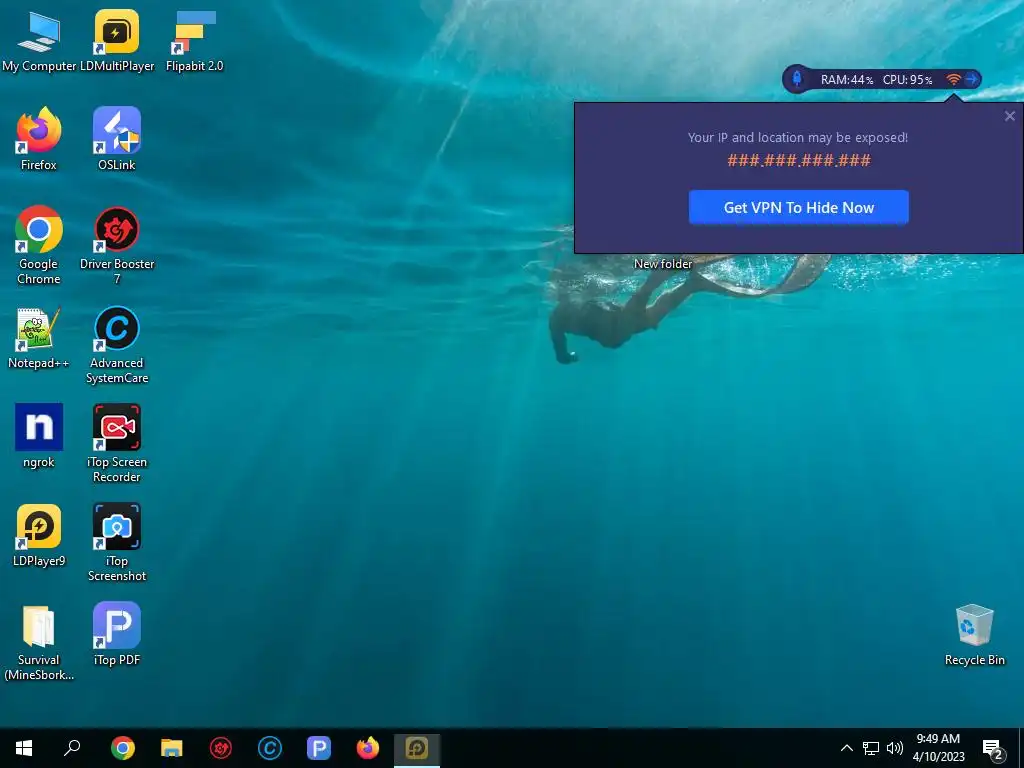The height and width of the screenshot is (768, 1024).
Task: Select the Notepad++ desktop shortcut
Action: click(x=39, y=338)
